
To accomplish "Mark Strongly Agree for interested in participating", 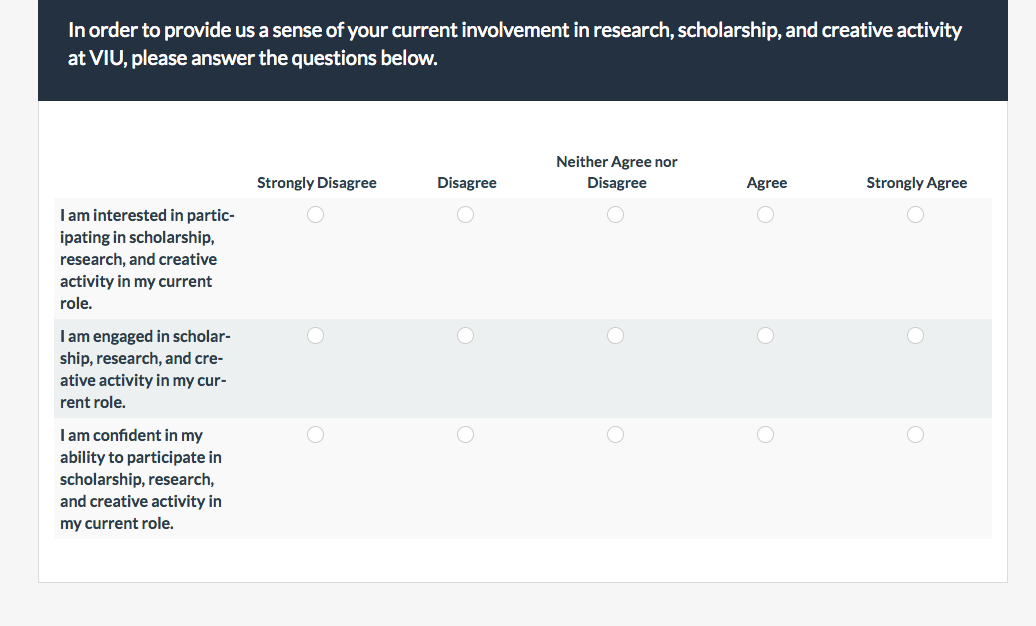I will pyautogui.click(x=916, y=215).
